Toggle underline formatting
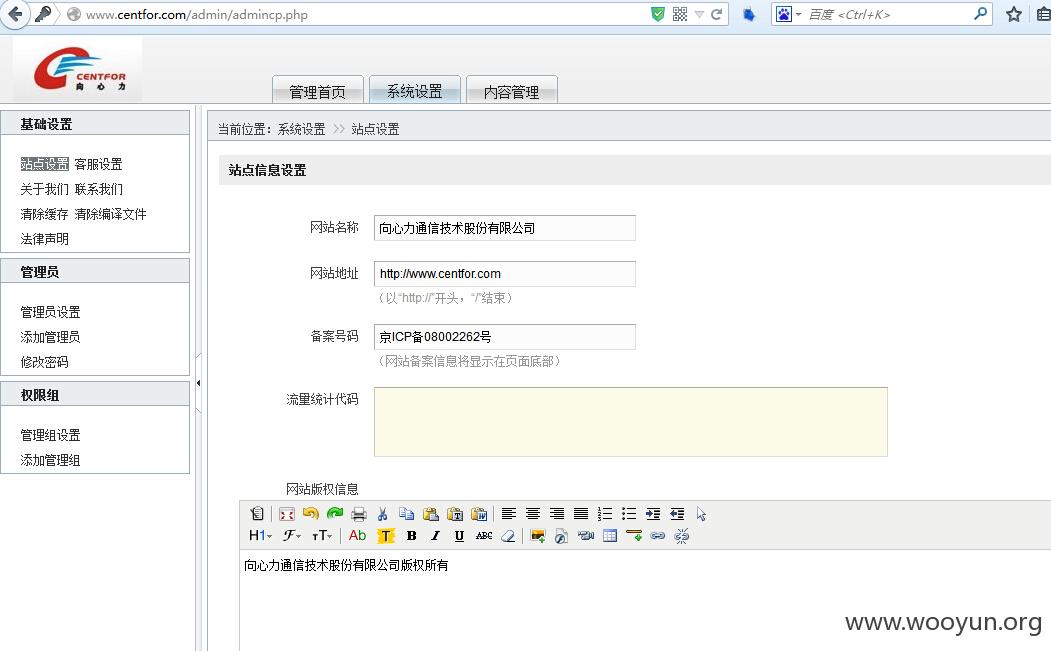Screen dimensions: 1051x651 (459, 536)
